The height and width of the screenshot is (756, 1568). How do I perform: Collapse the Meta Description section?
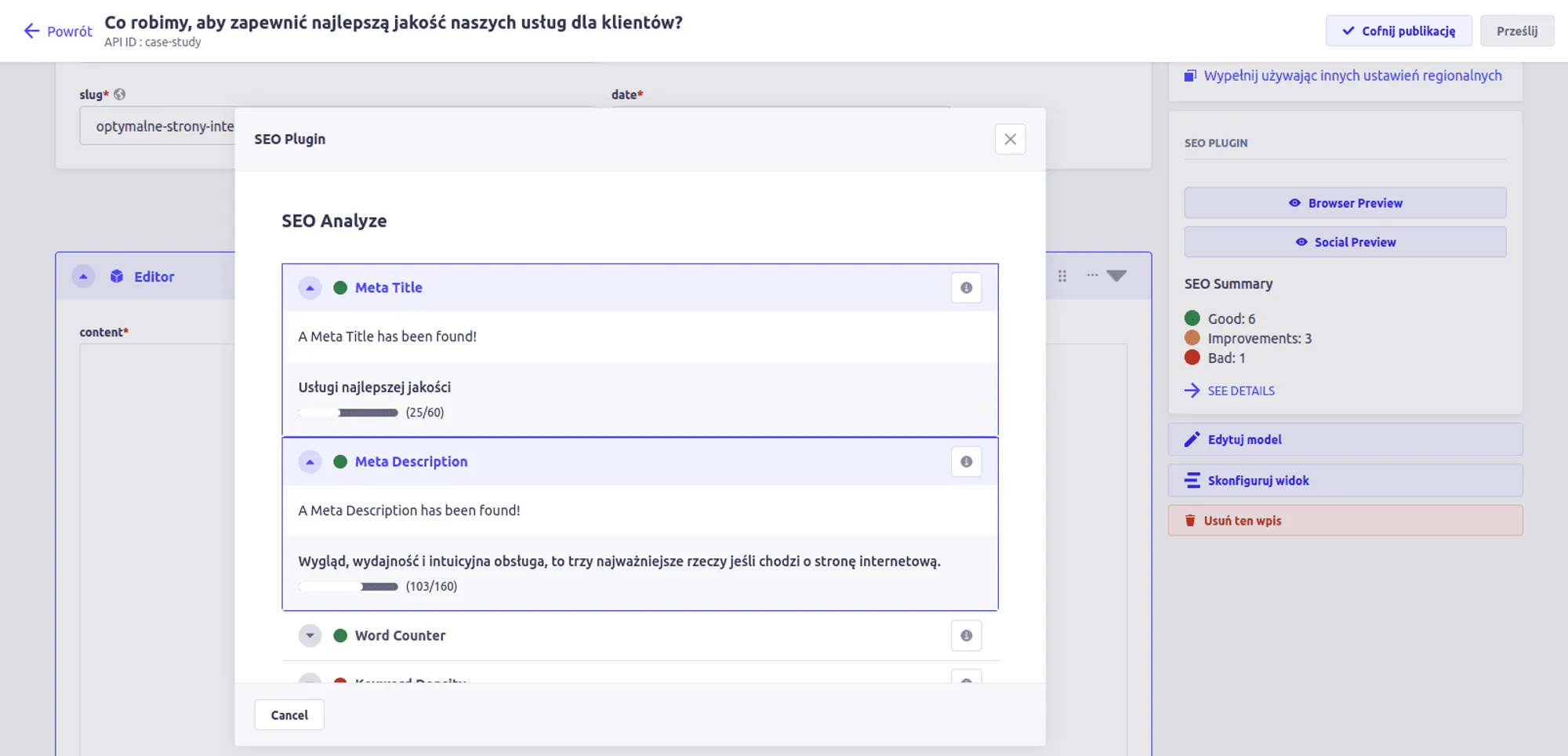(x=310, y=462)
